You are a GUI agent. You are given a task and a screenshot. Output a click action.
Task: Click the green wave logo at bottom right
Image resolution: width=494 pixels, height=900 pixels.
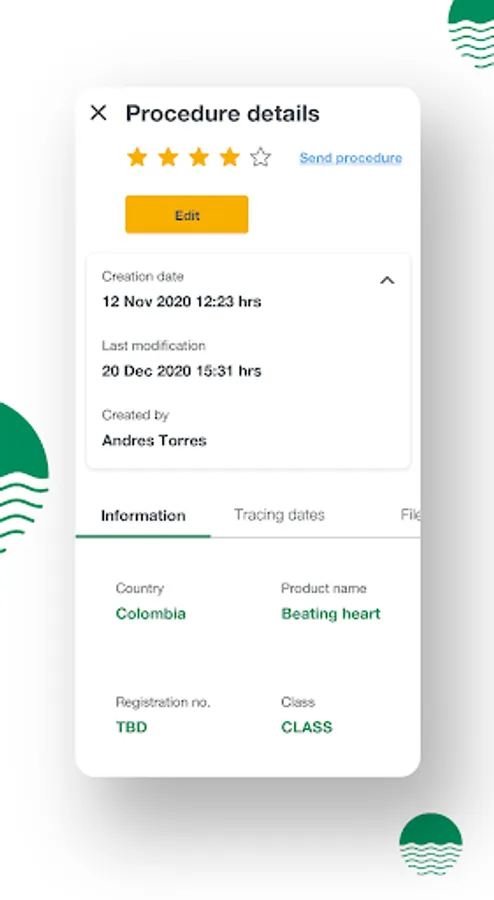pyautogui.click(x=431, y=844)
